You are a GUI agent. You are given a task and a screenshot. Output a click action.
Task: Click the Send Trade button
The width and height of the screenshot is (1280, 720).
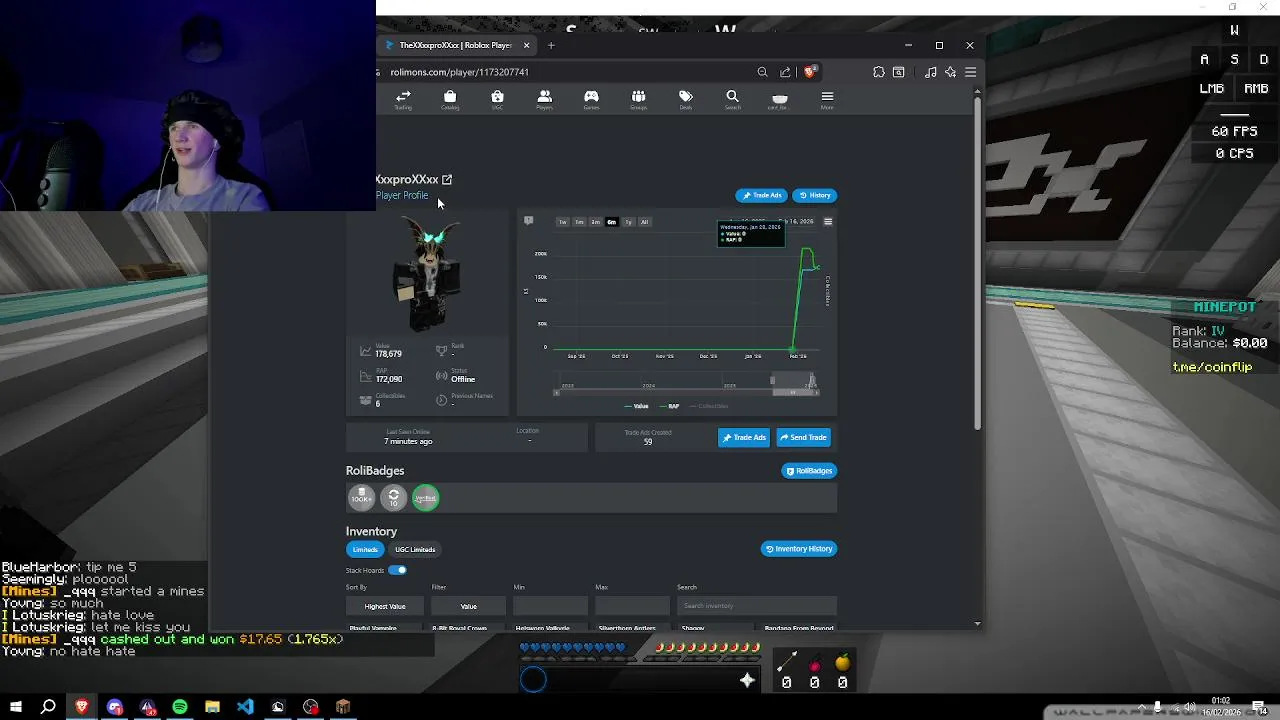pyautogui.click(x=804, y=437)
